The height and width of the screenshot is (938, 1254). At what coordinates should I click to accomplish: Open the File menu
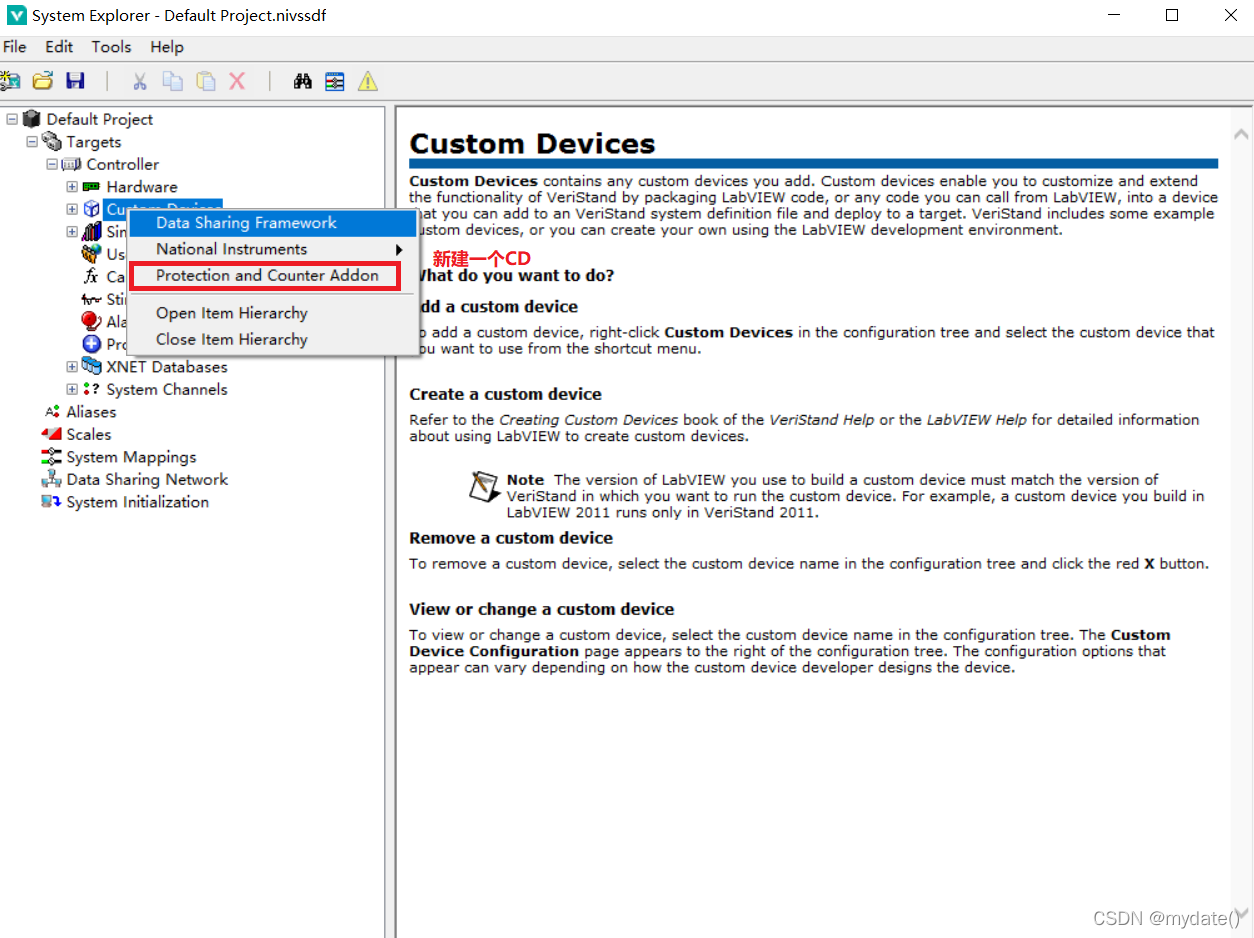tap(14, 47)
